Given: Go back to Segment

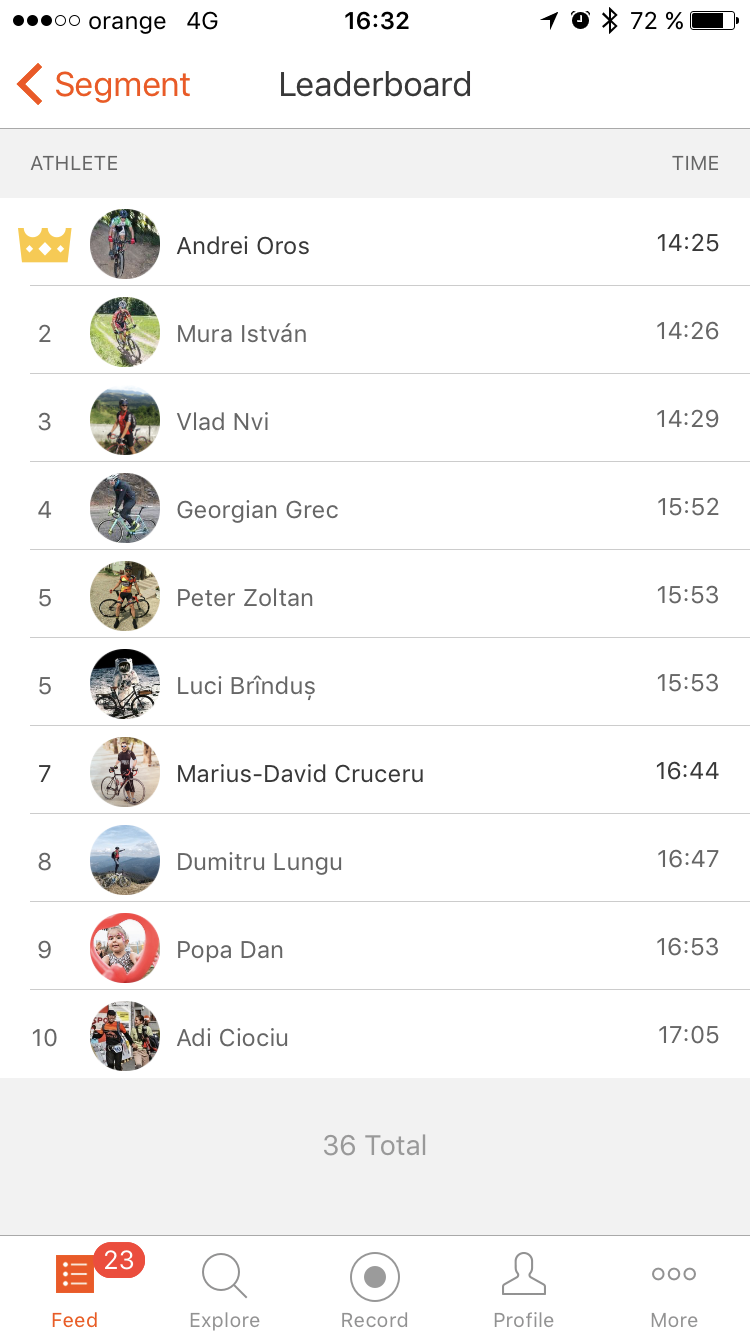Looking at the screenshot, I should (122, 85).
